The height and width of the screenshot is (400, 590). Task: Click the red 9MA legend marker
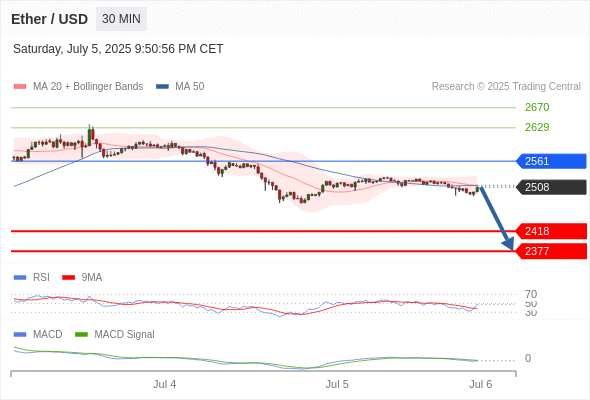[68, 278]
